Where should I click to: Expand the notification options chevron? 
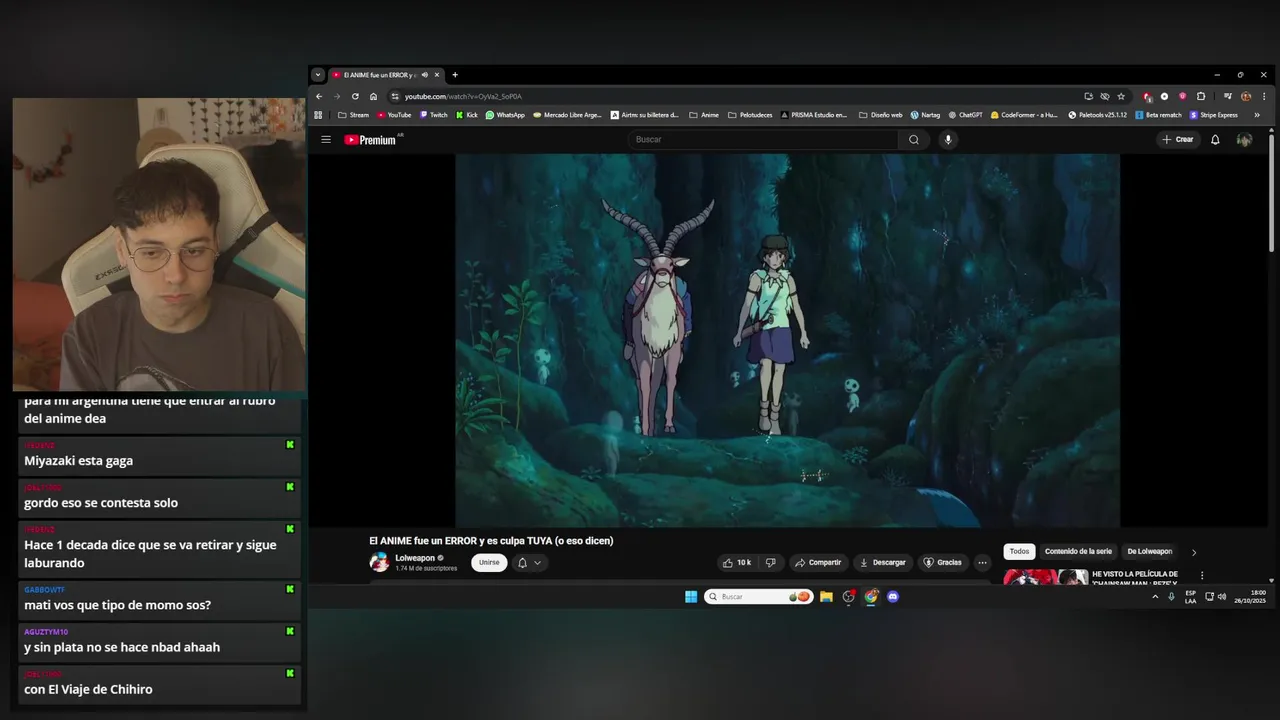(x=537, y=563)
